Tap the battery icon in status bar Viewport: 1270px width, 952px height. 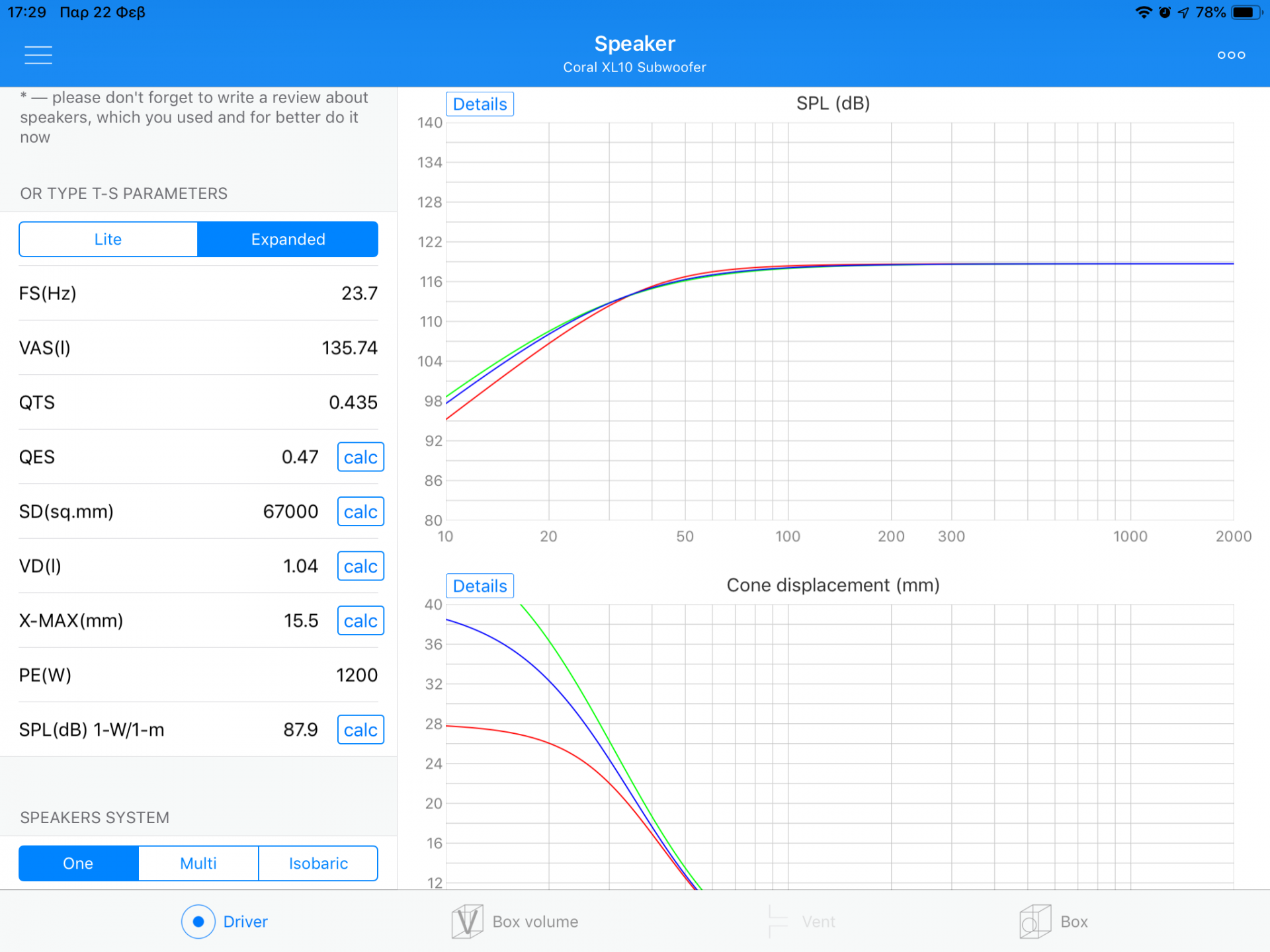pos(1246,13)
